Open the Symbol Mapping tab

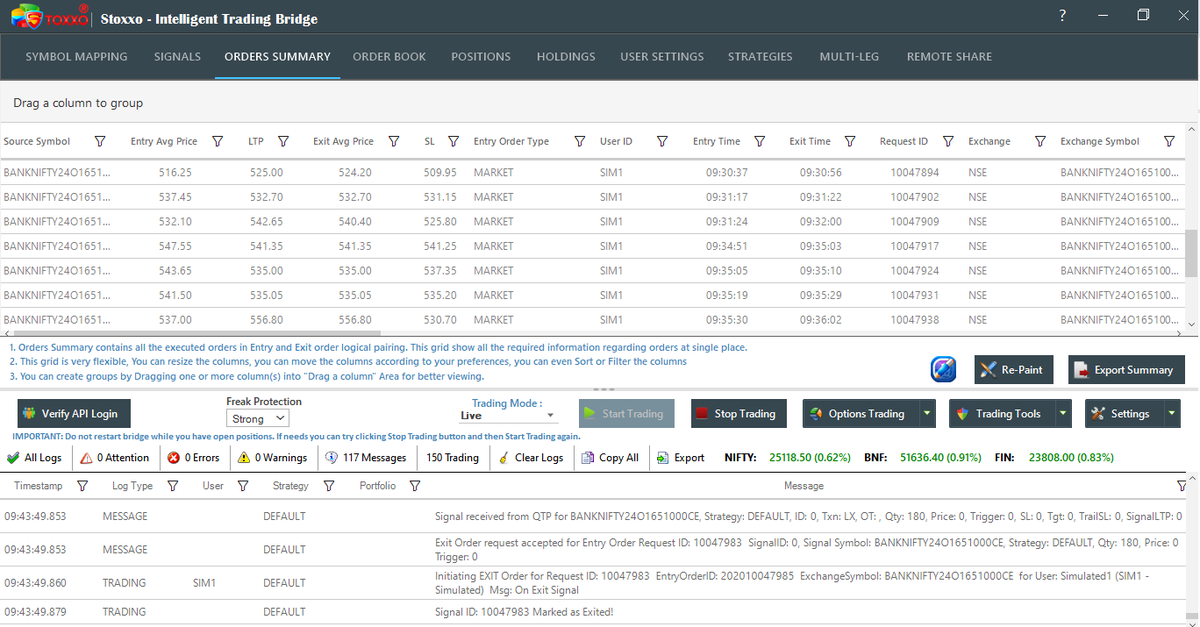(77, 57)
